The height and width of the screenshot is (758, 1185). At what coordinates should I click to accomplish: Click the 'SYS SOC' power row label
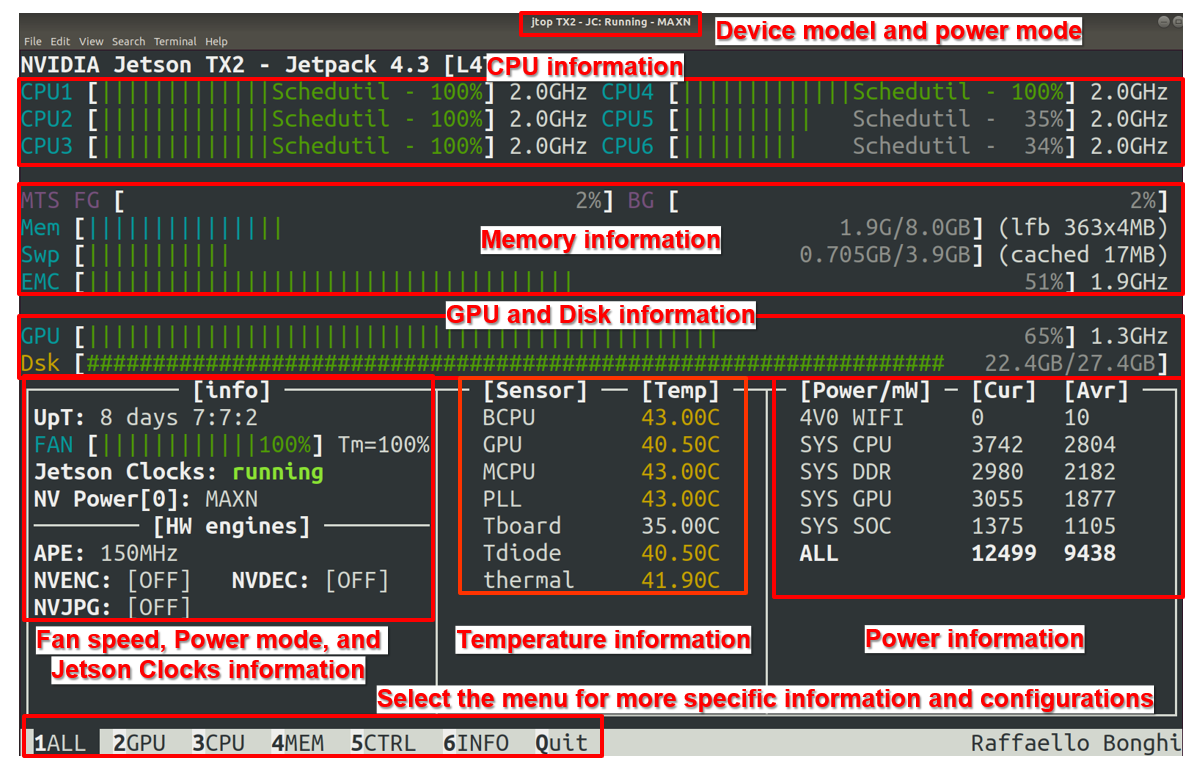pos(846,526)
